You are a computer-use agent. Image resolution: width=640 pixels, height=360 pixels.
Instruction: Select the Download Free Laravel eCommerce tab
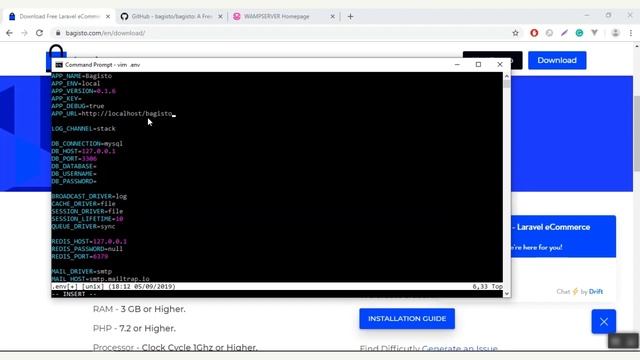pos(59,16)
